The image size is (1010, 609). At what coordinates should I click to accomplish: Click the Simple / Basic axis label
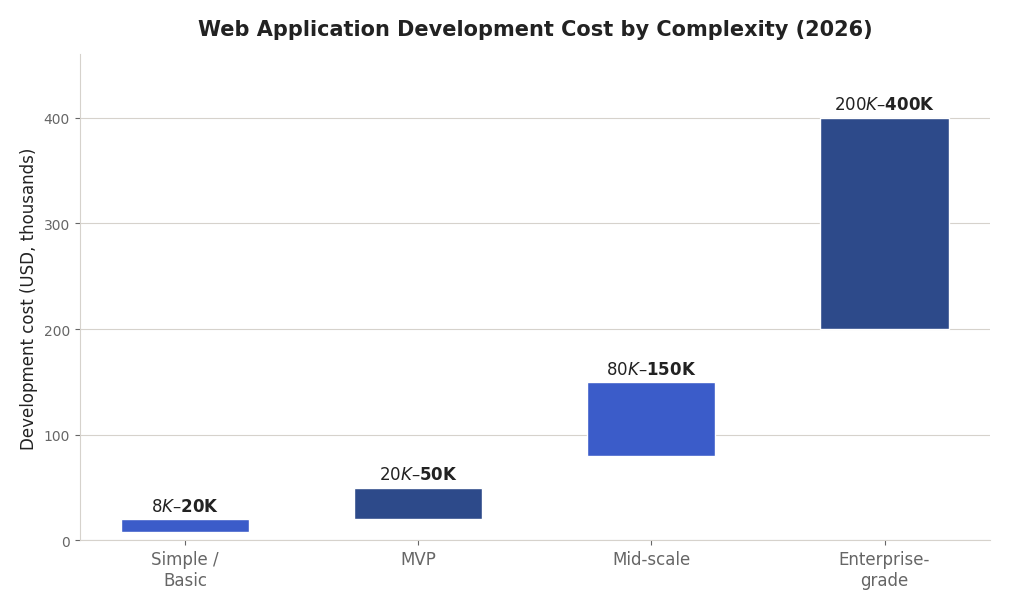[x=185, y=569]
